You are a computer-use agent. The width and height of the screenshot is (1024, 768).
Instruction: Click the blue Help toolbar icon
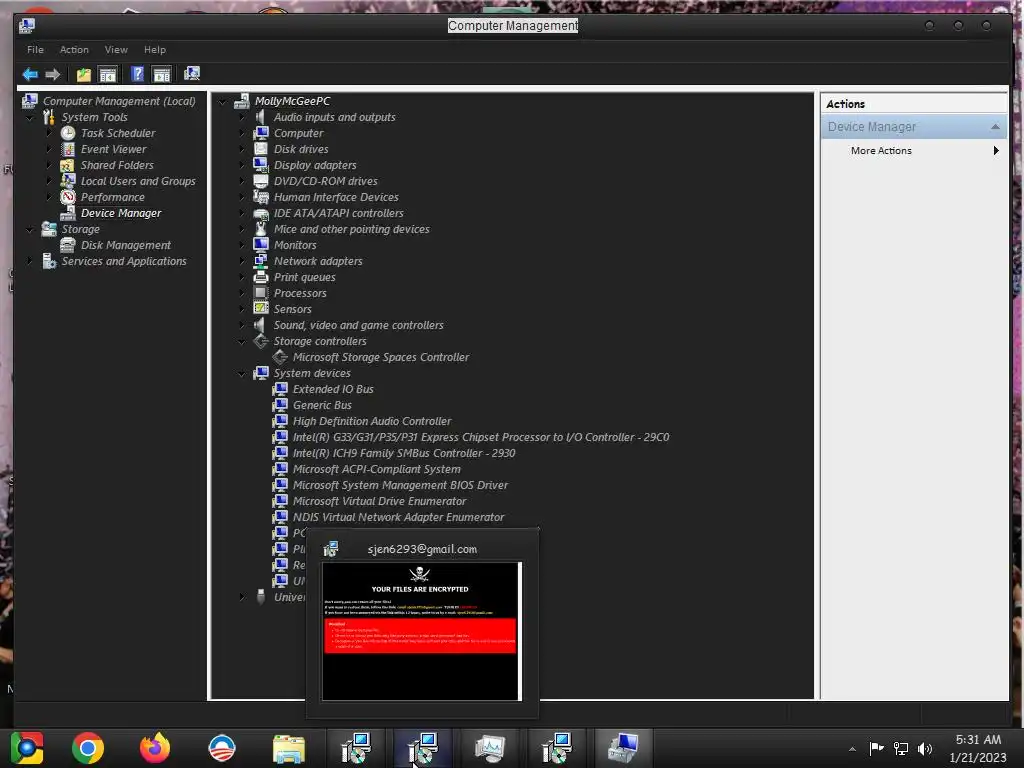[x=137, y=74]
